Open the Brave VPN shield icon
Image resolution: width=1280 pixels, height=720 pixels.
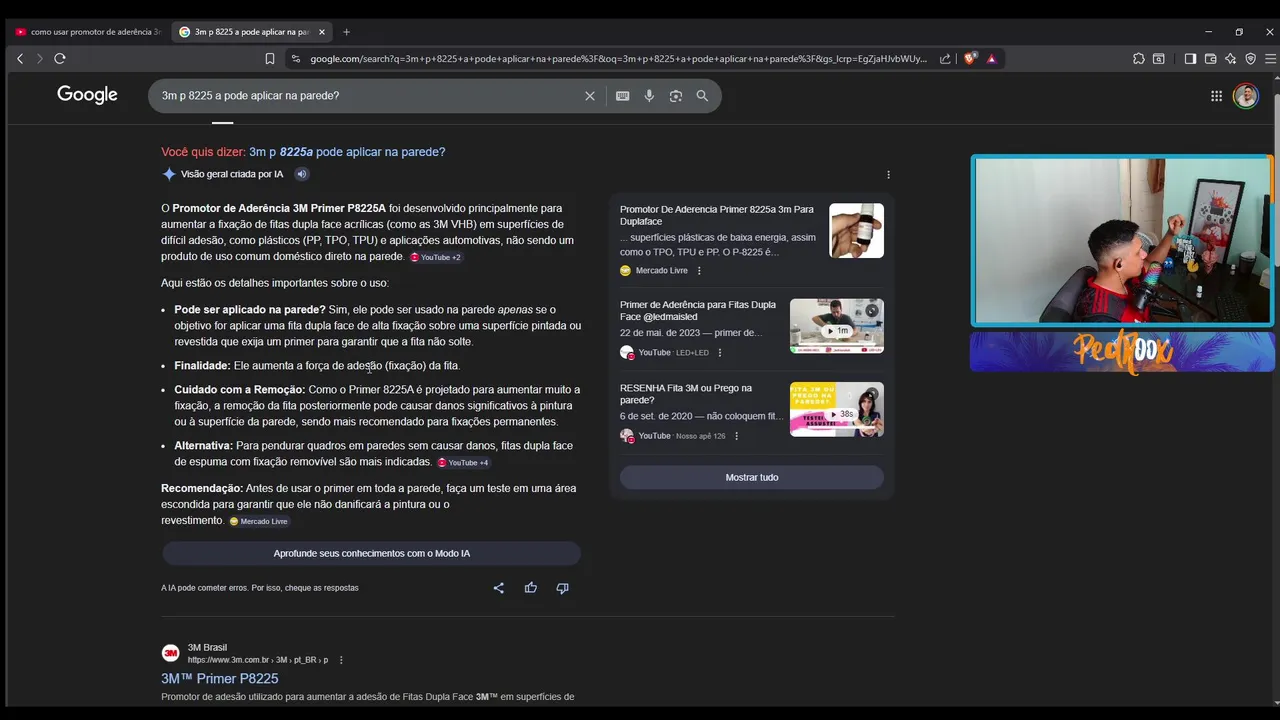[1250, 59]
